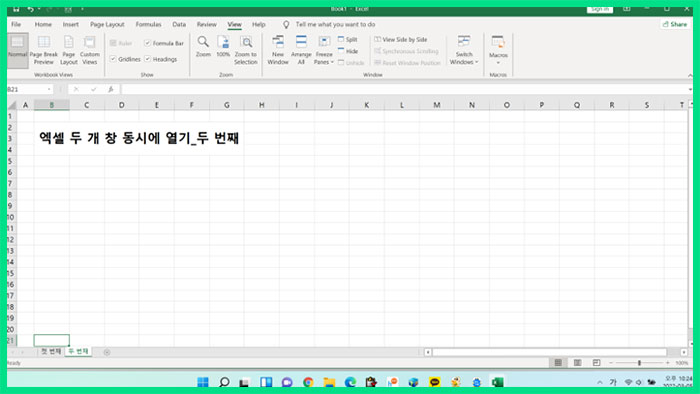Viewport: 700px width, 394px height.
Task: Click horizontal scrollbar left arrow
Action: tap(428, 352)
